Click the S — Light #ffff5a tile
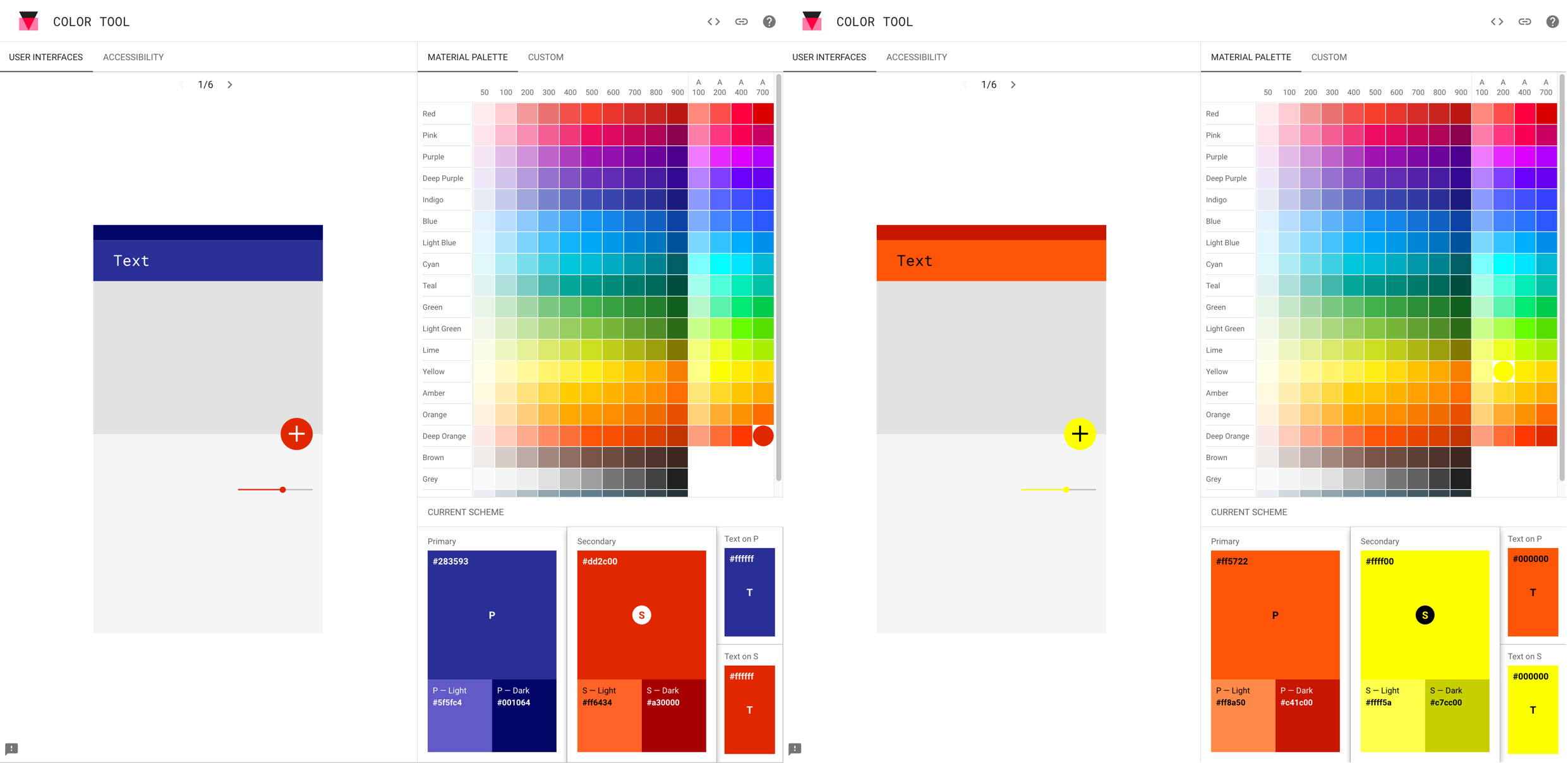 pyautogui.click(x=1393, y=716)
